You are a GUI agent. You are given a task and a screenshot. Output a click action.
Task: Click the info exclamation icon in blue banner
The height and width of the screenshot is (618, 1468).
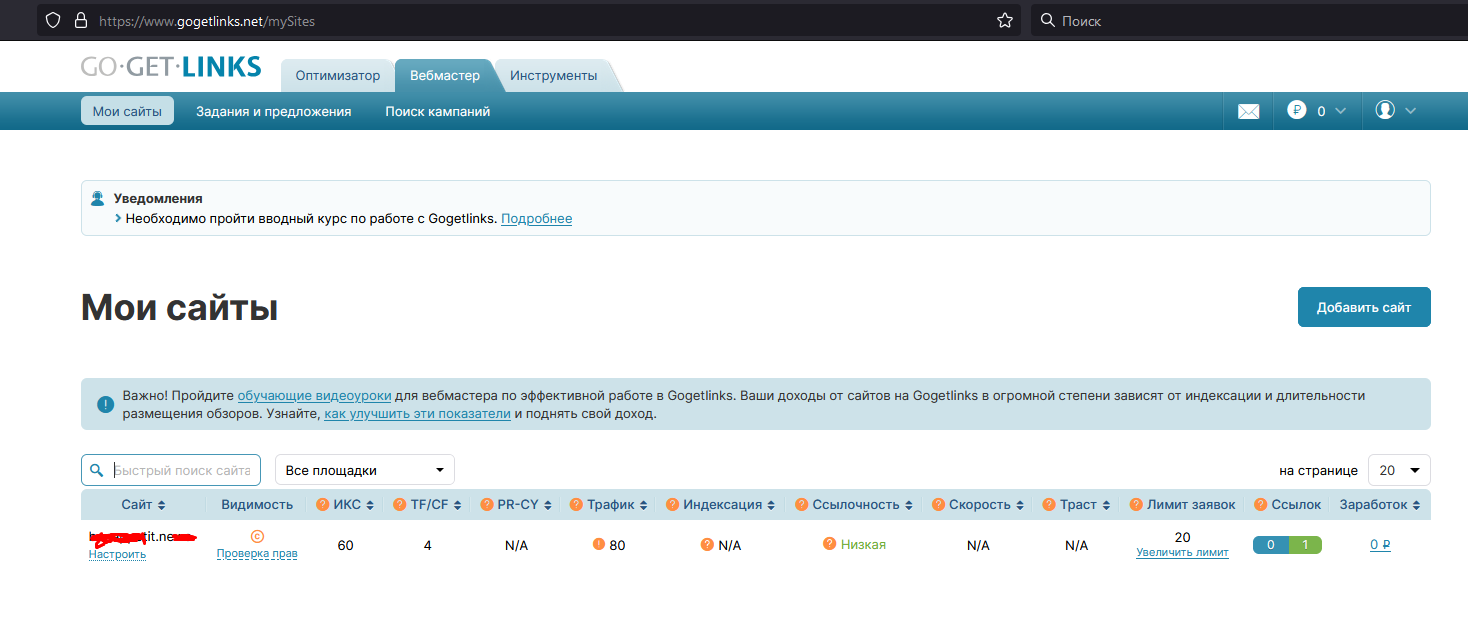click(105, 405)
